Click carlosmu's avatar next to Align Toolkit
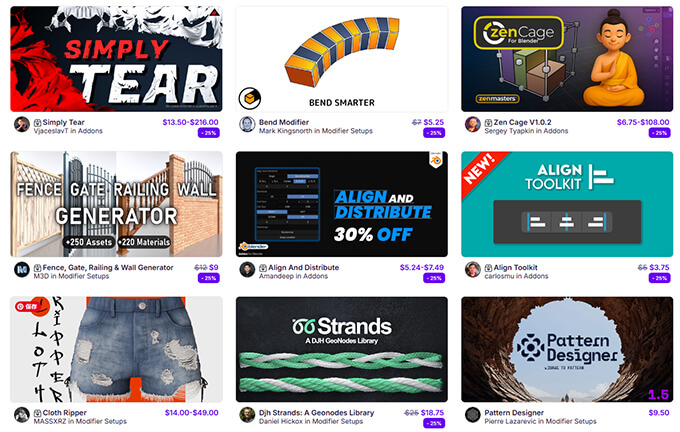Screen dimensions: 680x432 click(x=473, y=270)
